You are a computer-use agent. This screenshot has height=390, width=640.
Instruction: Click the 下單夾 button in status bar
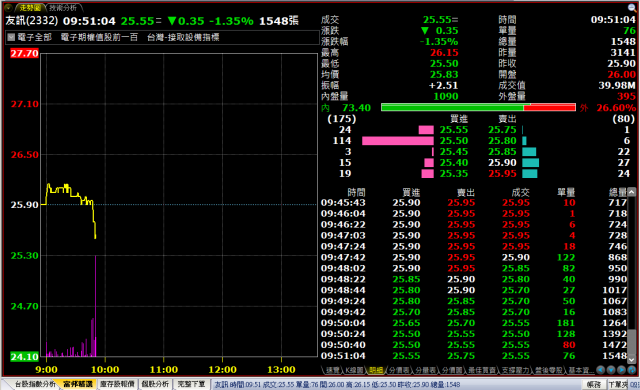point(618,384)
